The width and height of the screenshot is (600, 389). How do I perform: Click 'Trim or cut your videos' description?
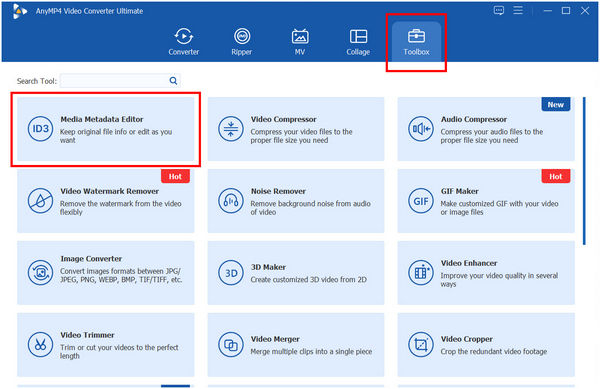coord(119,352)
